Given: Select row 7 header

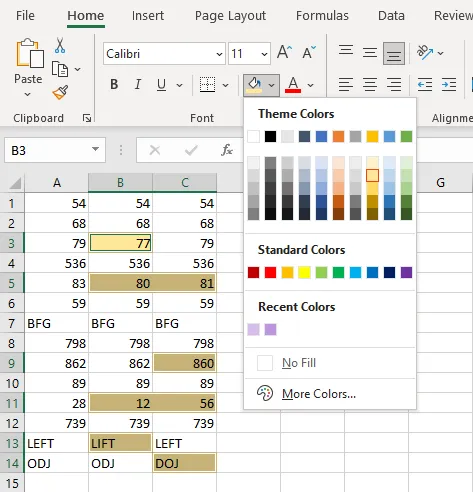Looking at the screenshot, I should pos(12,323).
